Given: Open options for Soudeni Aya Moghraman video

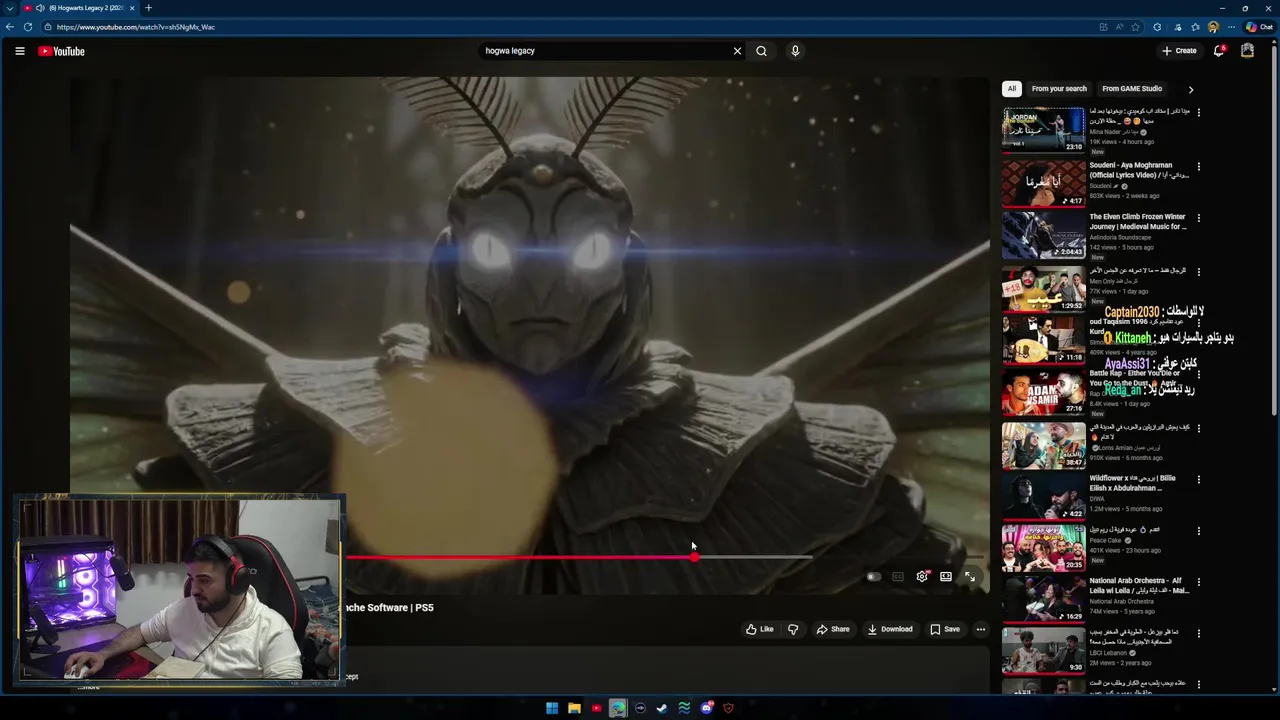Looking at the screenshot, I should pos(1199,166).
